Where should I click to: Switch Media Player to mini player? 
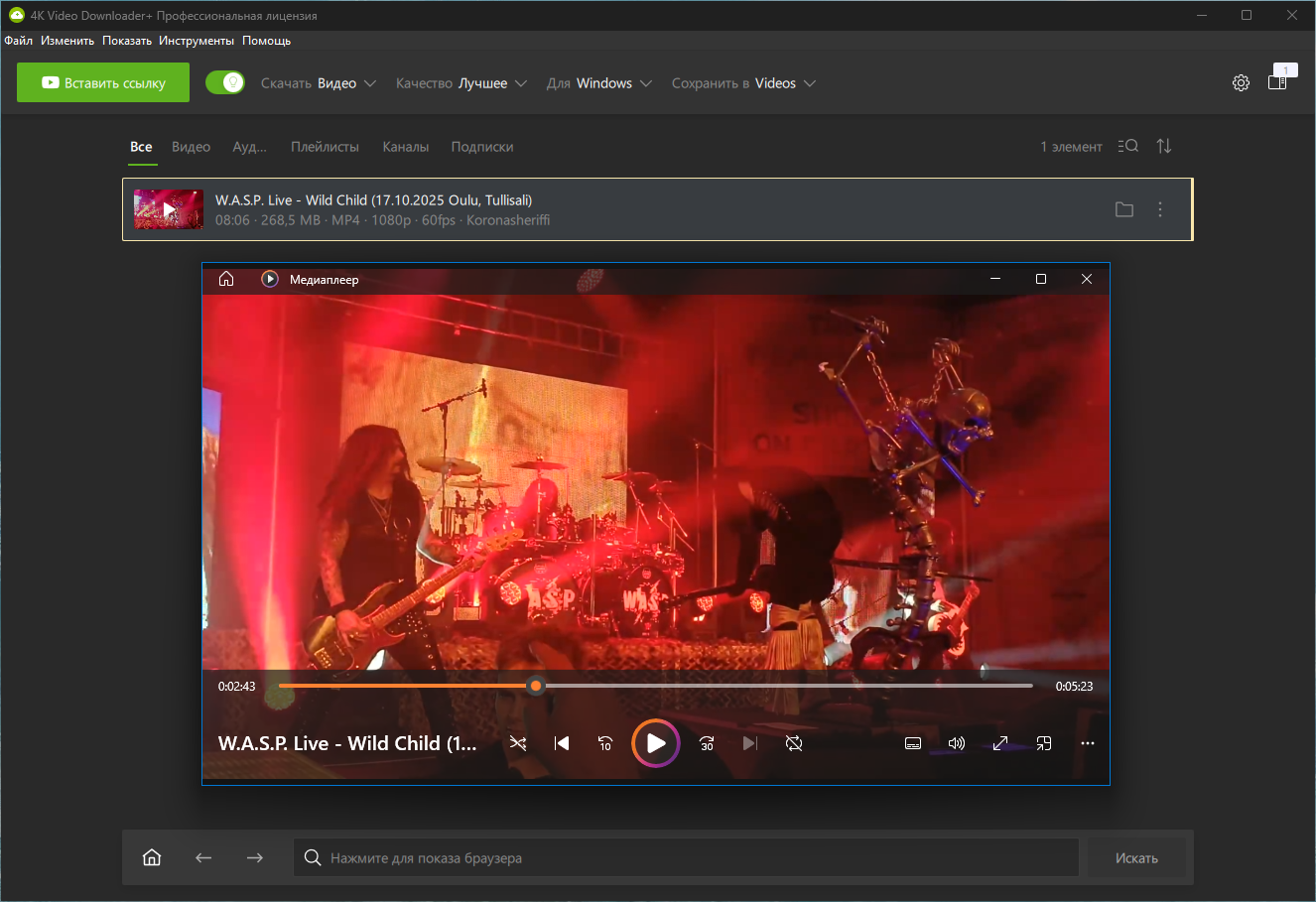coord(1044,743)
